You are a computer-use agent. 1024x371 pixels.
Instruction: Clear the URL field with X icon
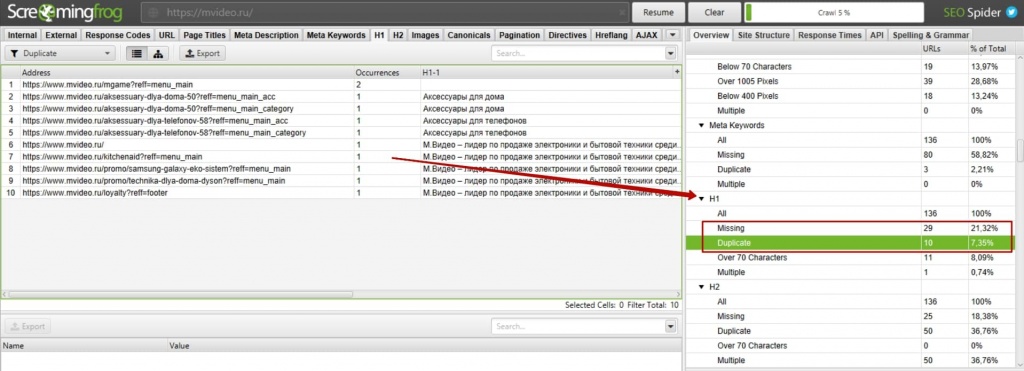622,13
